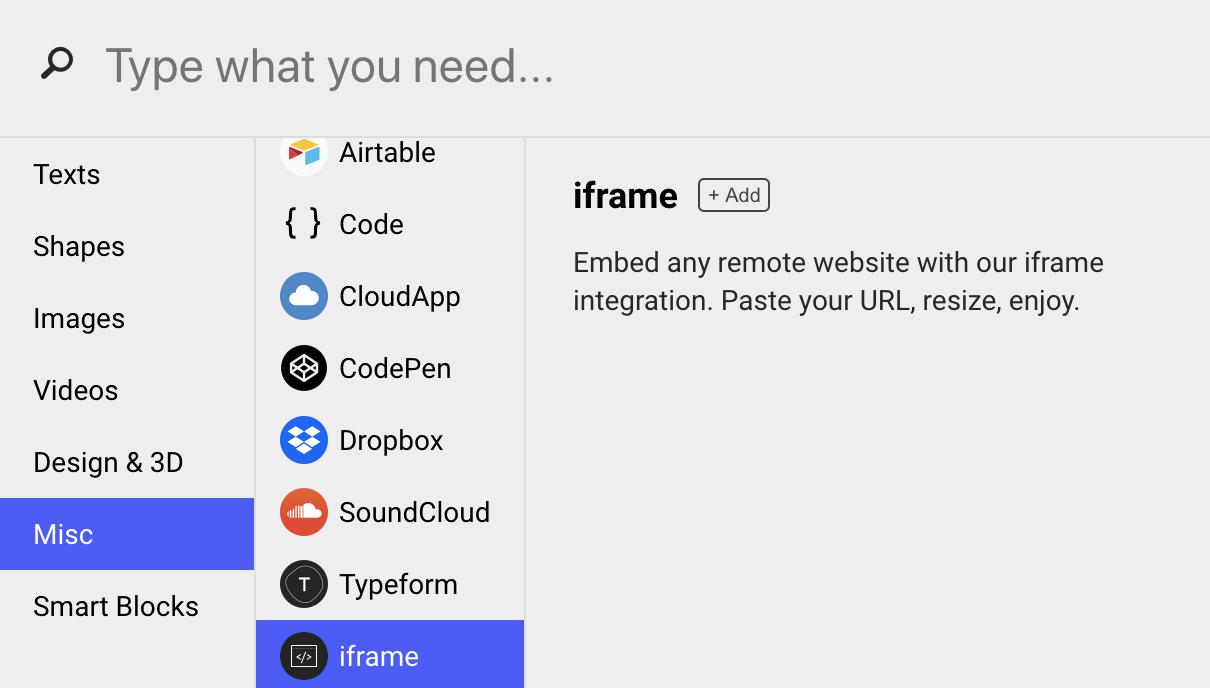Click the Airtable logo icon
Screen dimensions: 1210x688
(304, 153)
